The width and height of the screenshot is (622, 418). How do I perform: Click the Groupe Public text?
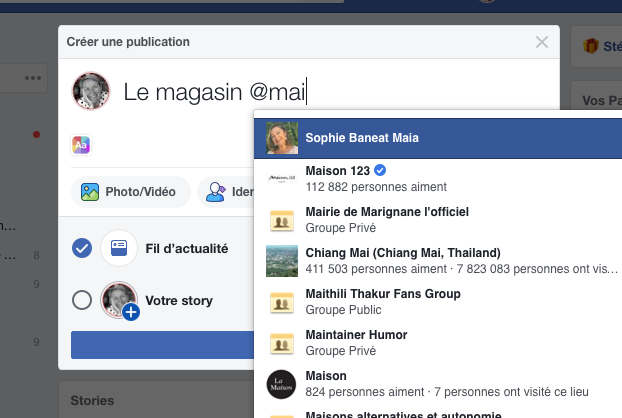click(344, 310)
